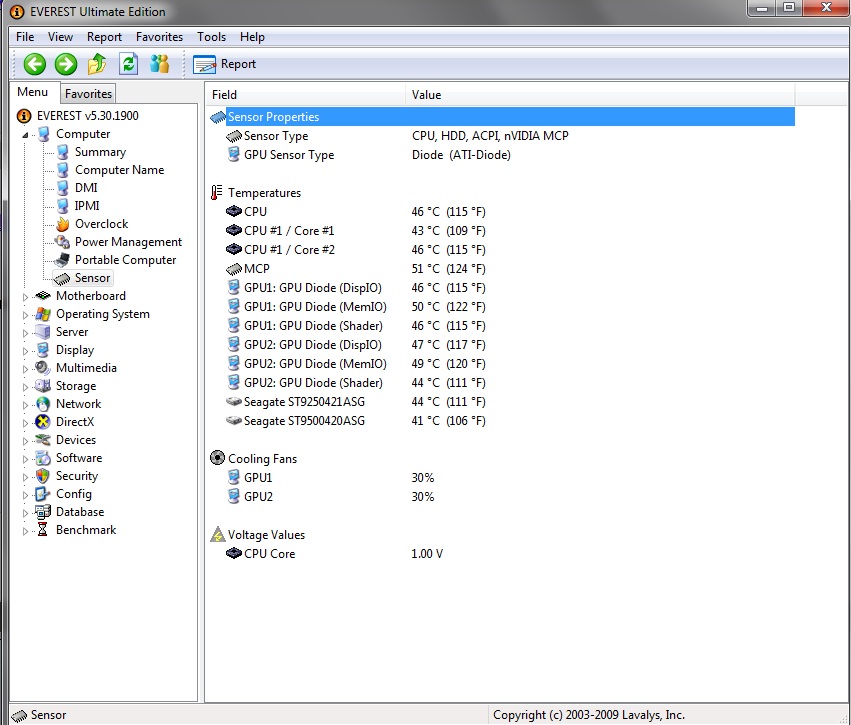Open the Help menu
The width and height of the screenshot is (851, 725).
pyautogui.click(x=252, y=37)
